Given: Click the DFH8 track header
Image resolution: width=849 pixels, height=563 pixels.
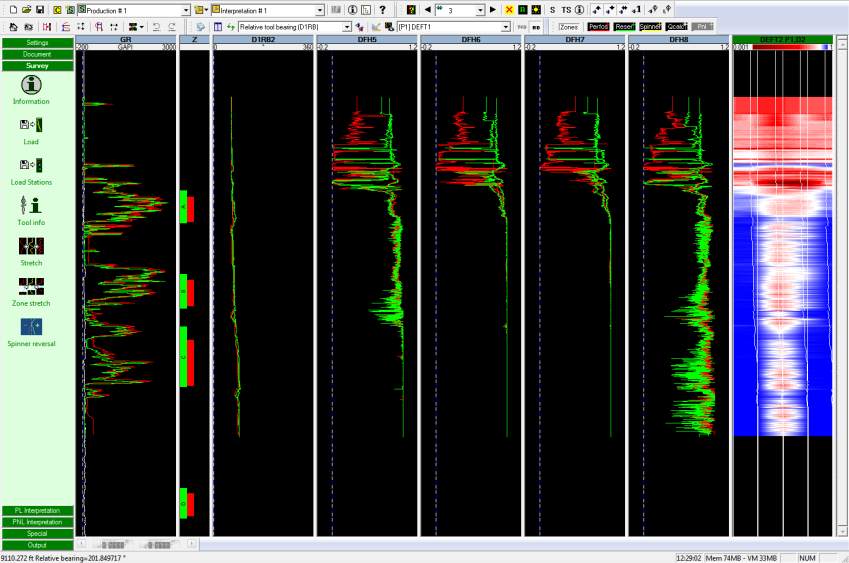Looking at the screenshot, I should (678, 40).
